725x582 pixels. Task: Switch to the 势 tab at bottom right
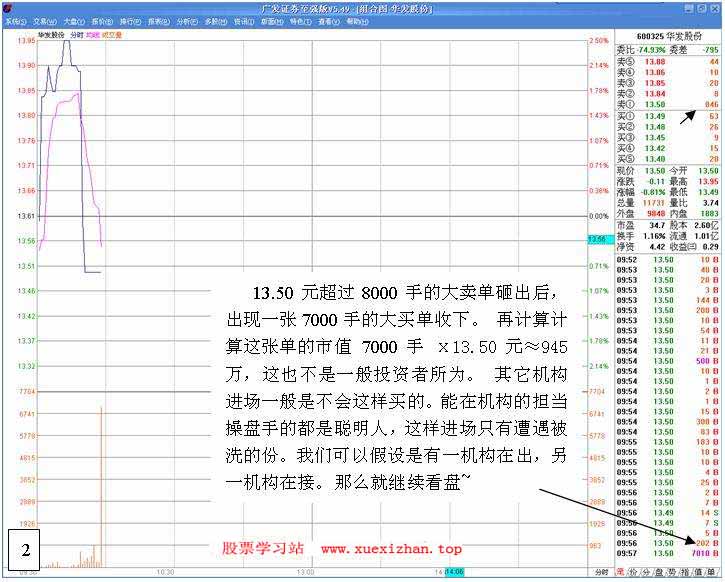pyautogui.click(x=673, y=572)
